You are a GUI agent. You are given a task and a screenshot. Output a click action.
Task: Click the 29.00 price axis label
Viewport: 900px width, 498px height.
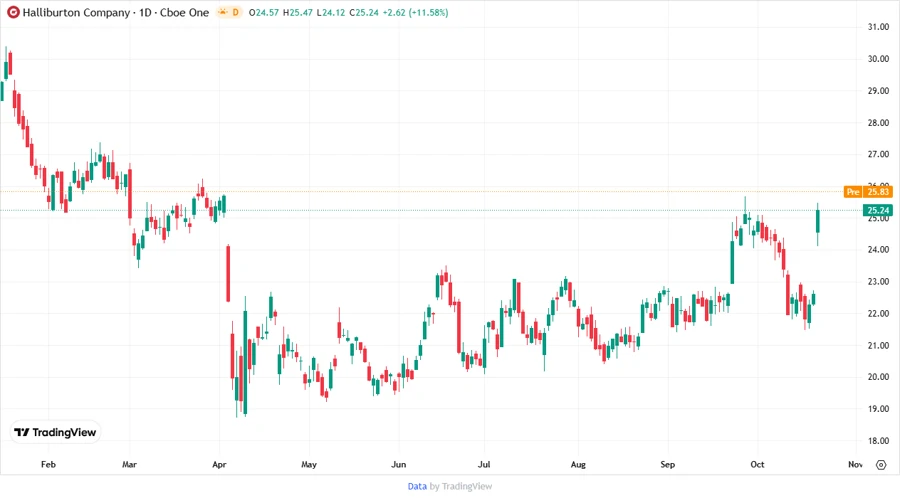point(878,91)
